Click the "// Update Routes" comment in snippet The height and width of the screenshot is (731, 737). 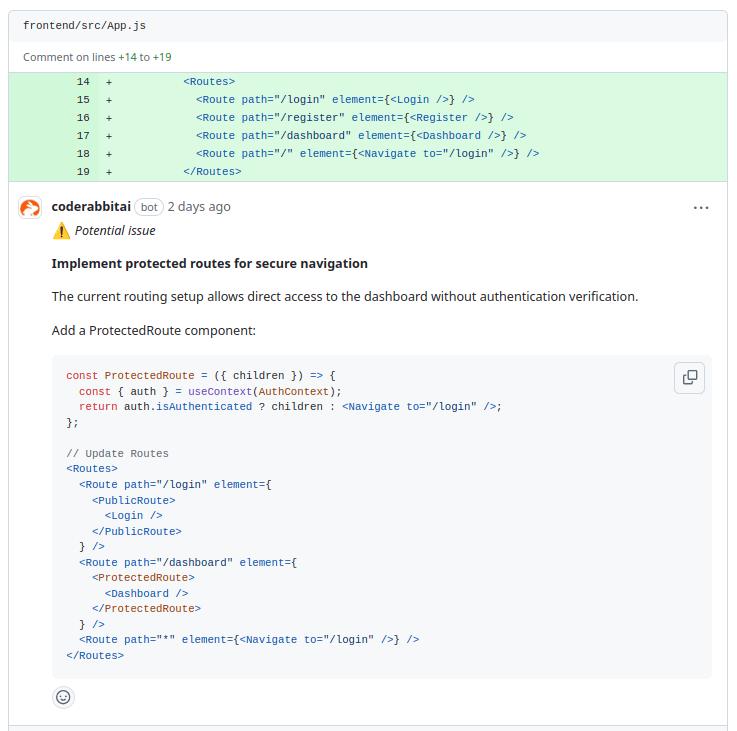click(117, 454)
